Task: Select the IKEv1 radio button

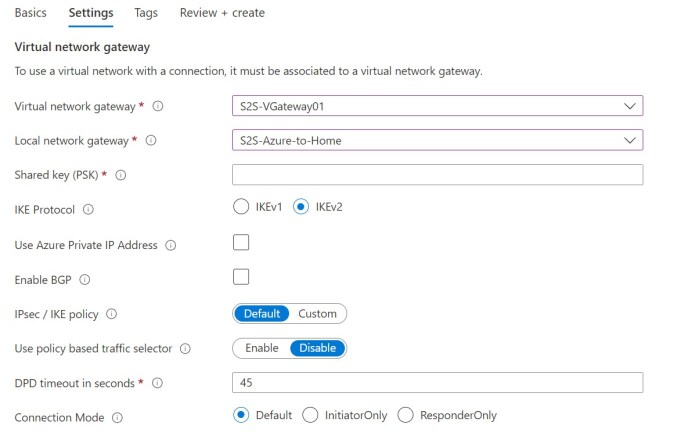Action: pyautogui.click(x=240, y=207)
